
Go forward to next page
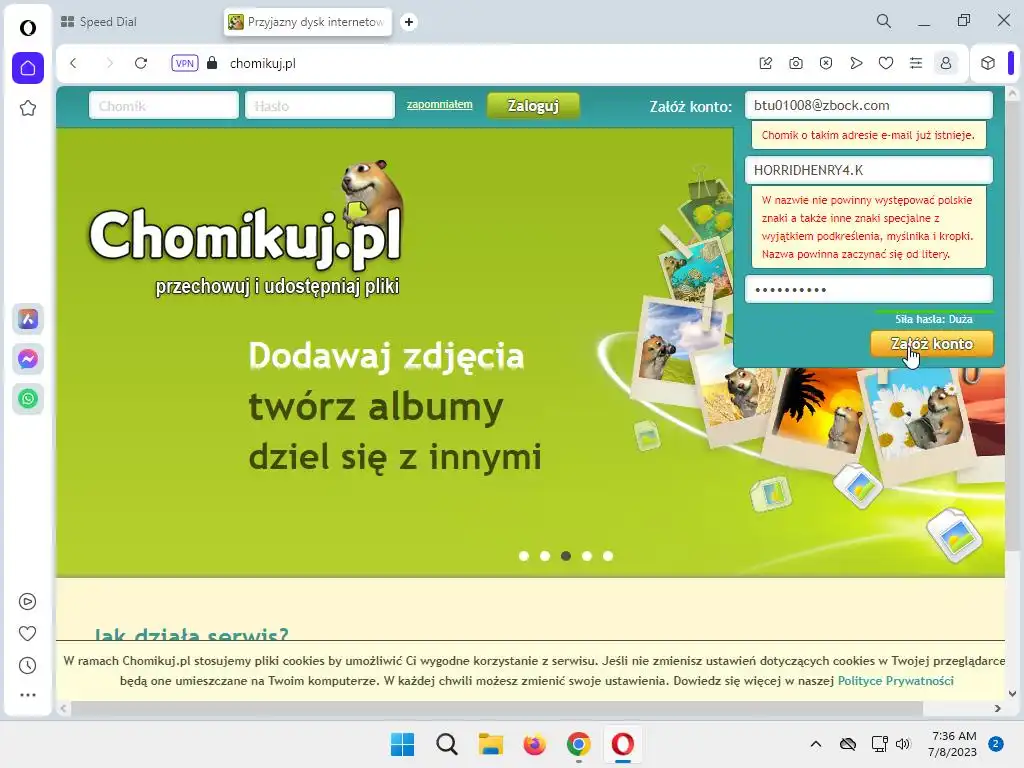(x=109, y=63)
